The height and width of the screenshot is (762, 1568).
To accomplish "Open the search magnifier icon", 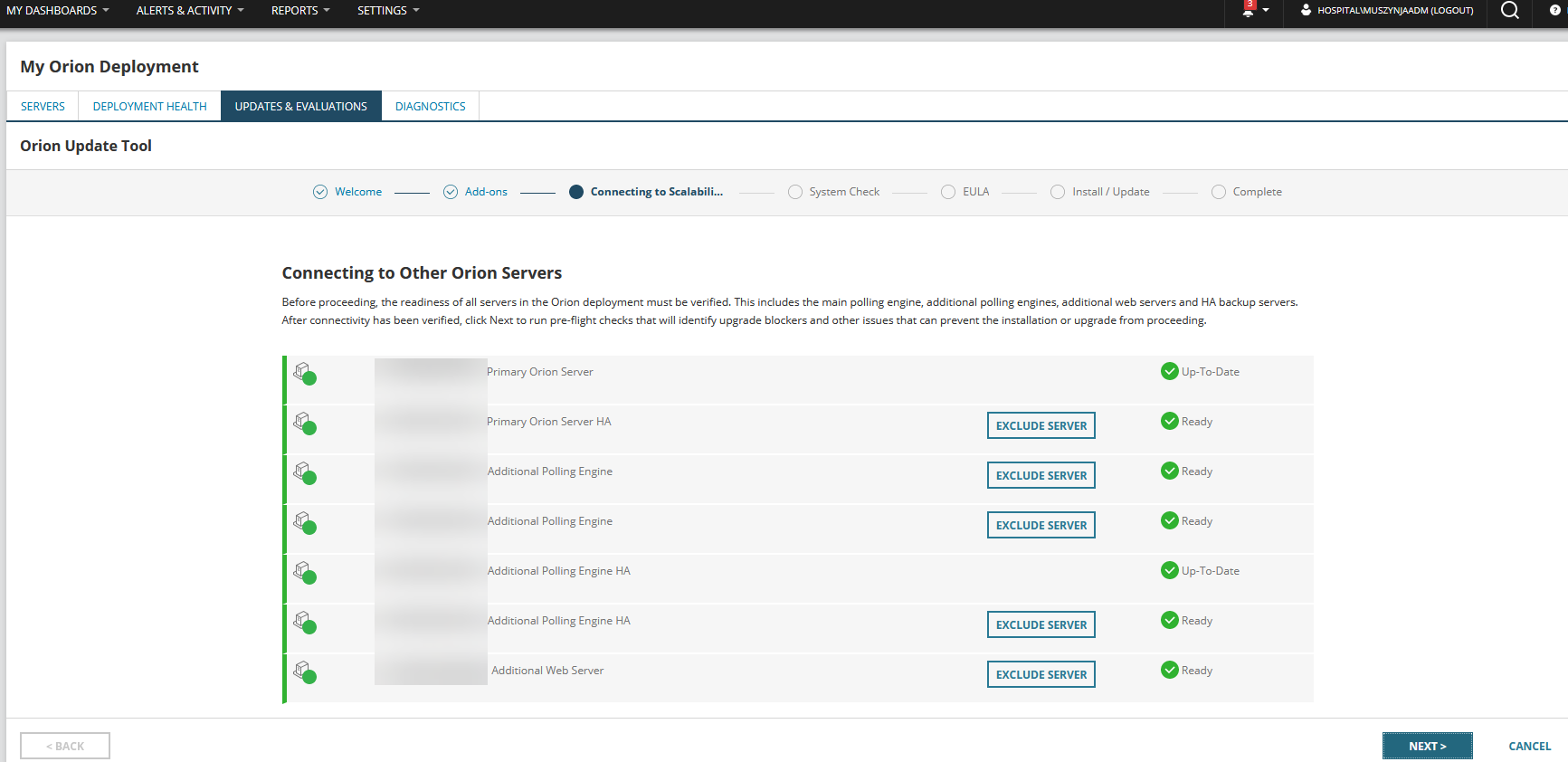I will pyautogui.click(x=1510, y=10).
